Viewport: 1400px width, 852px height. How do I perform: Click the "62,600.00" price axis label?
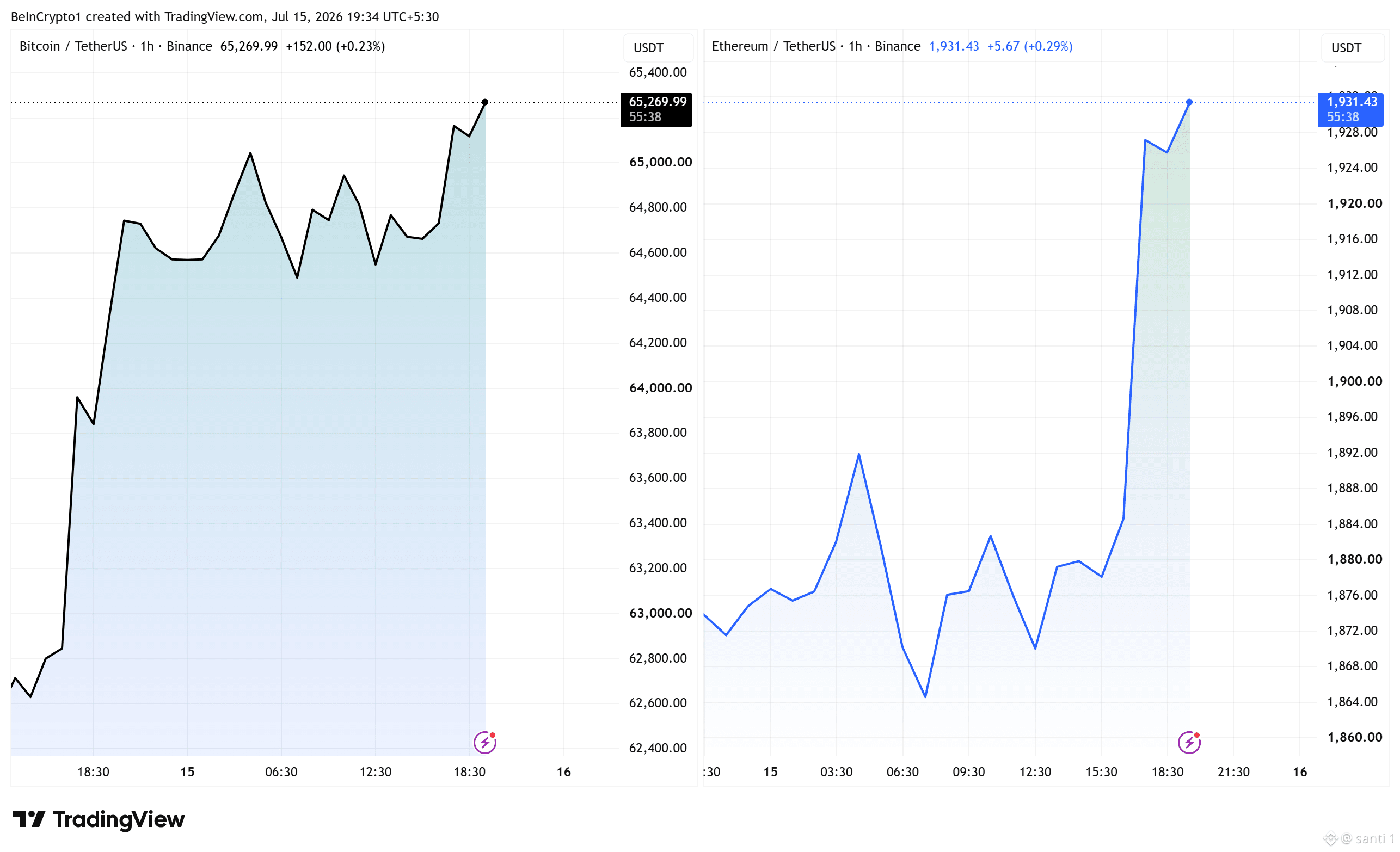pyautogui.click(x=658, y=702)
